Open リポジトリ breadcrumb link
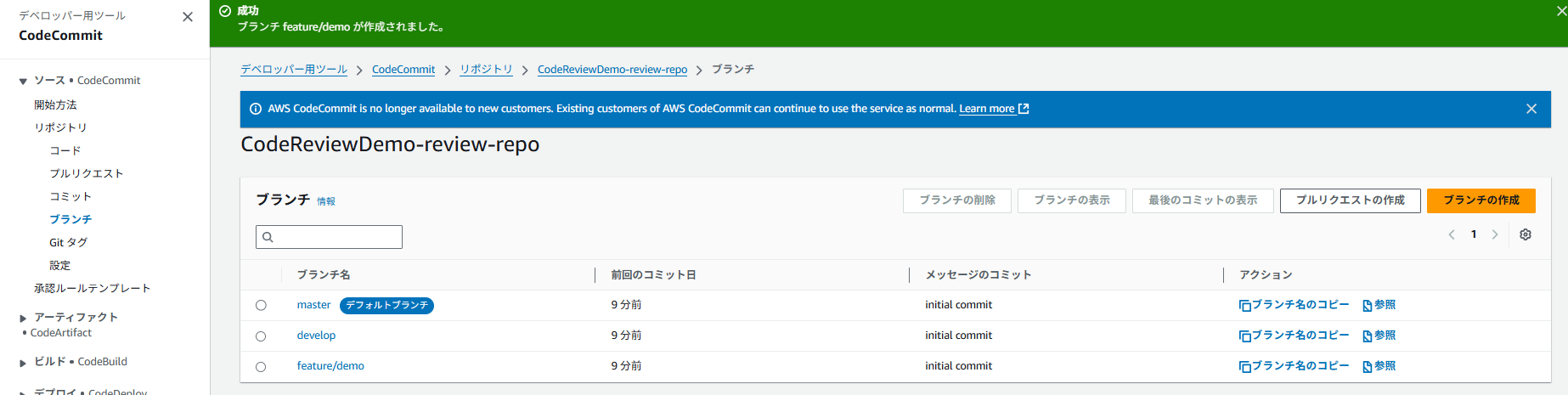This screenshot has height=395, width=1568. pos(486,70)
